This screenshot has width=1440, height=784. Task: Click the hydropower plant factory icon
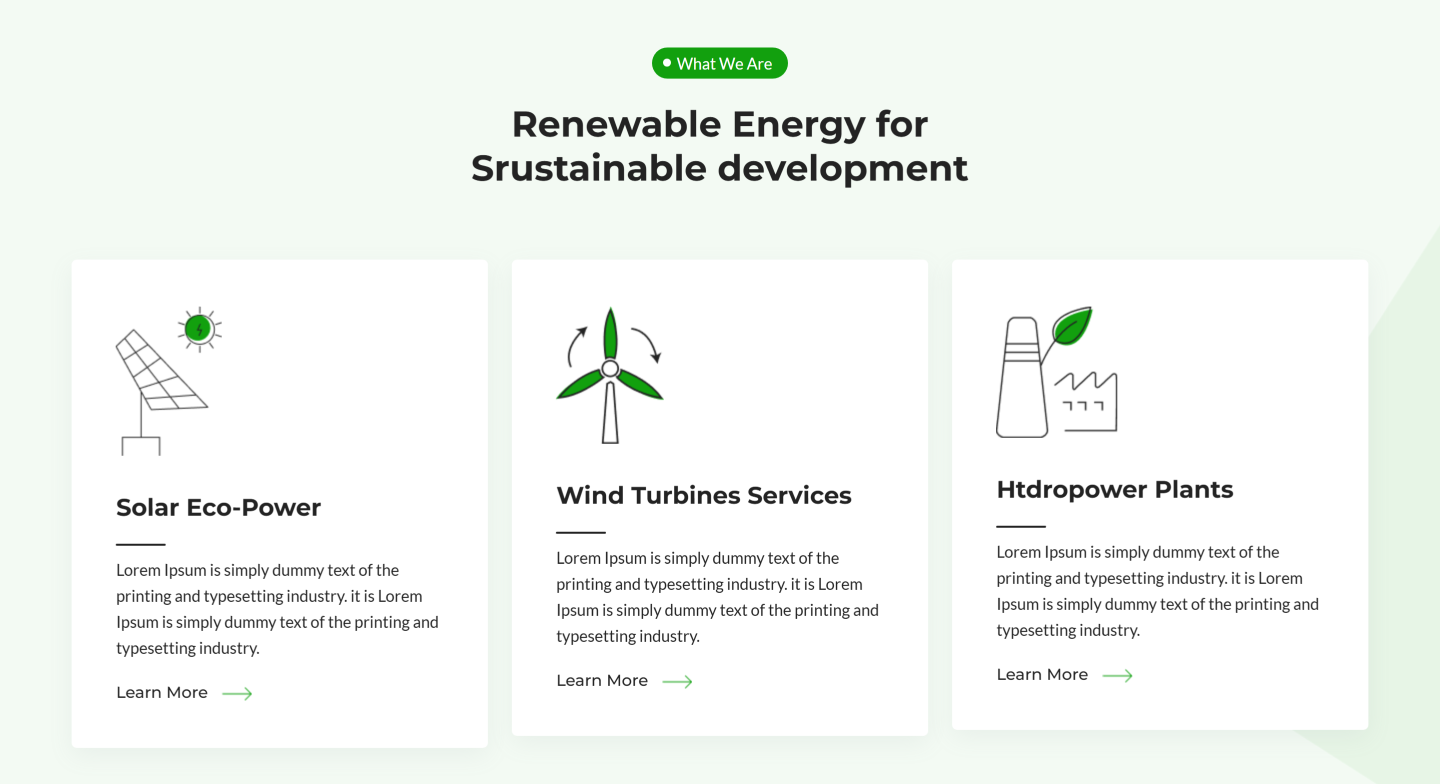[1057, 372]
